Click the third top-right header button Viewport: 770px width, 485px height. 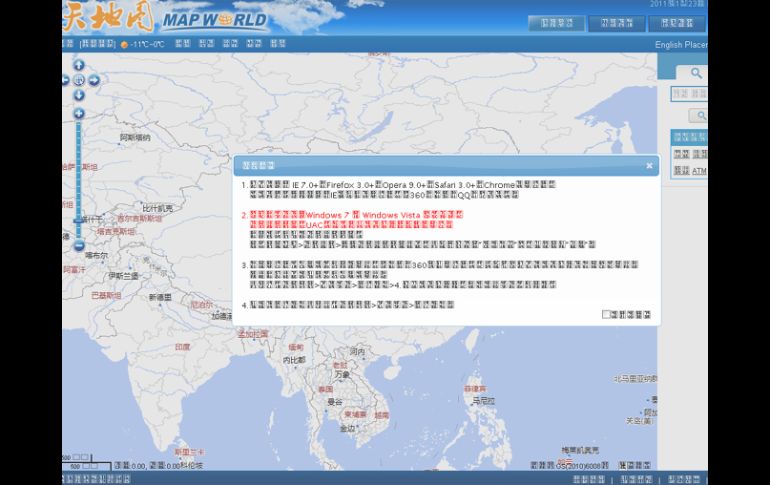[677, 23]
